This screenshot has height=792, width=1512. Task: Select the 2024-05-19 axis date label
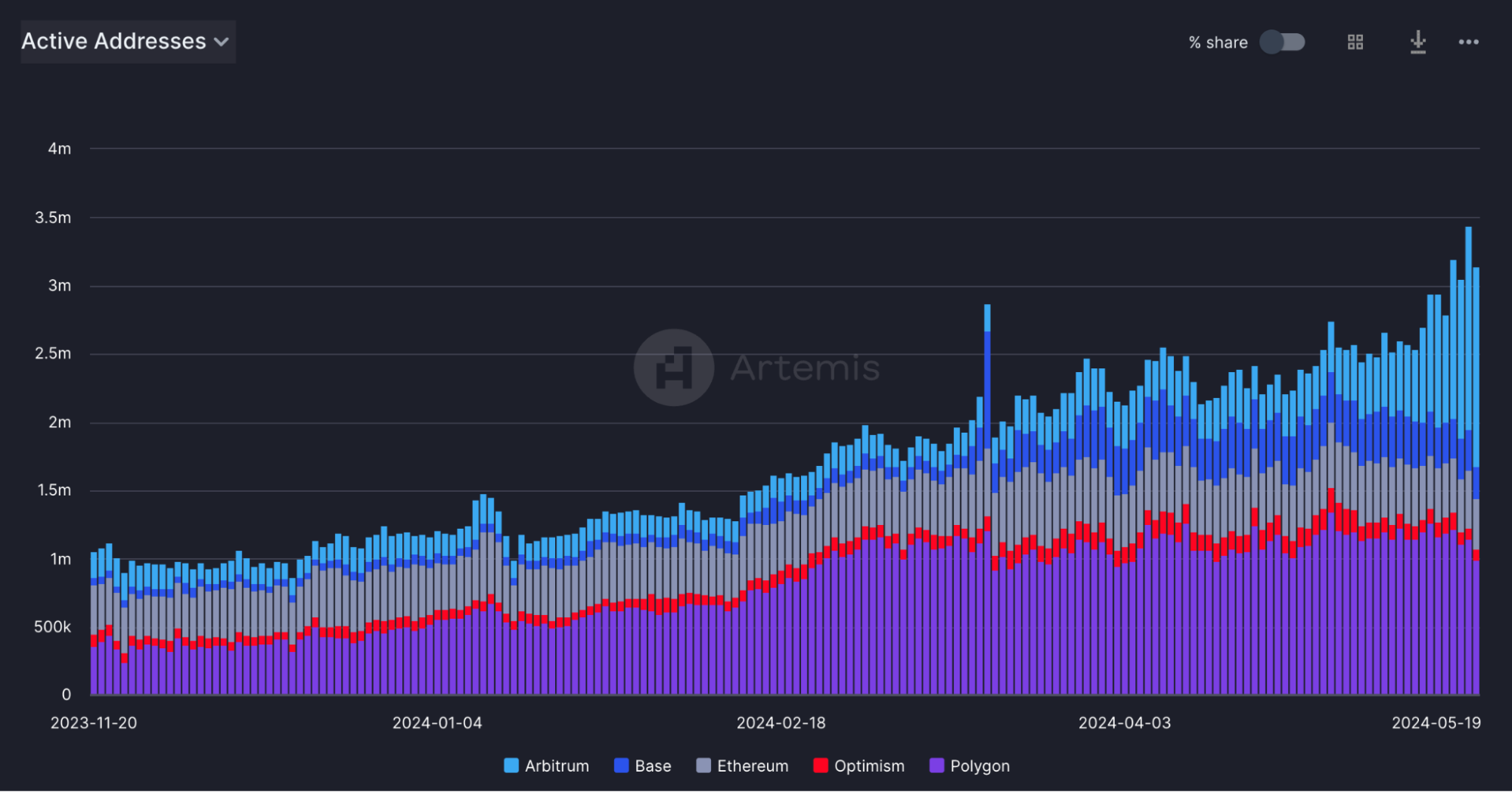(1436, 723)
